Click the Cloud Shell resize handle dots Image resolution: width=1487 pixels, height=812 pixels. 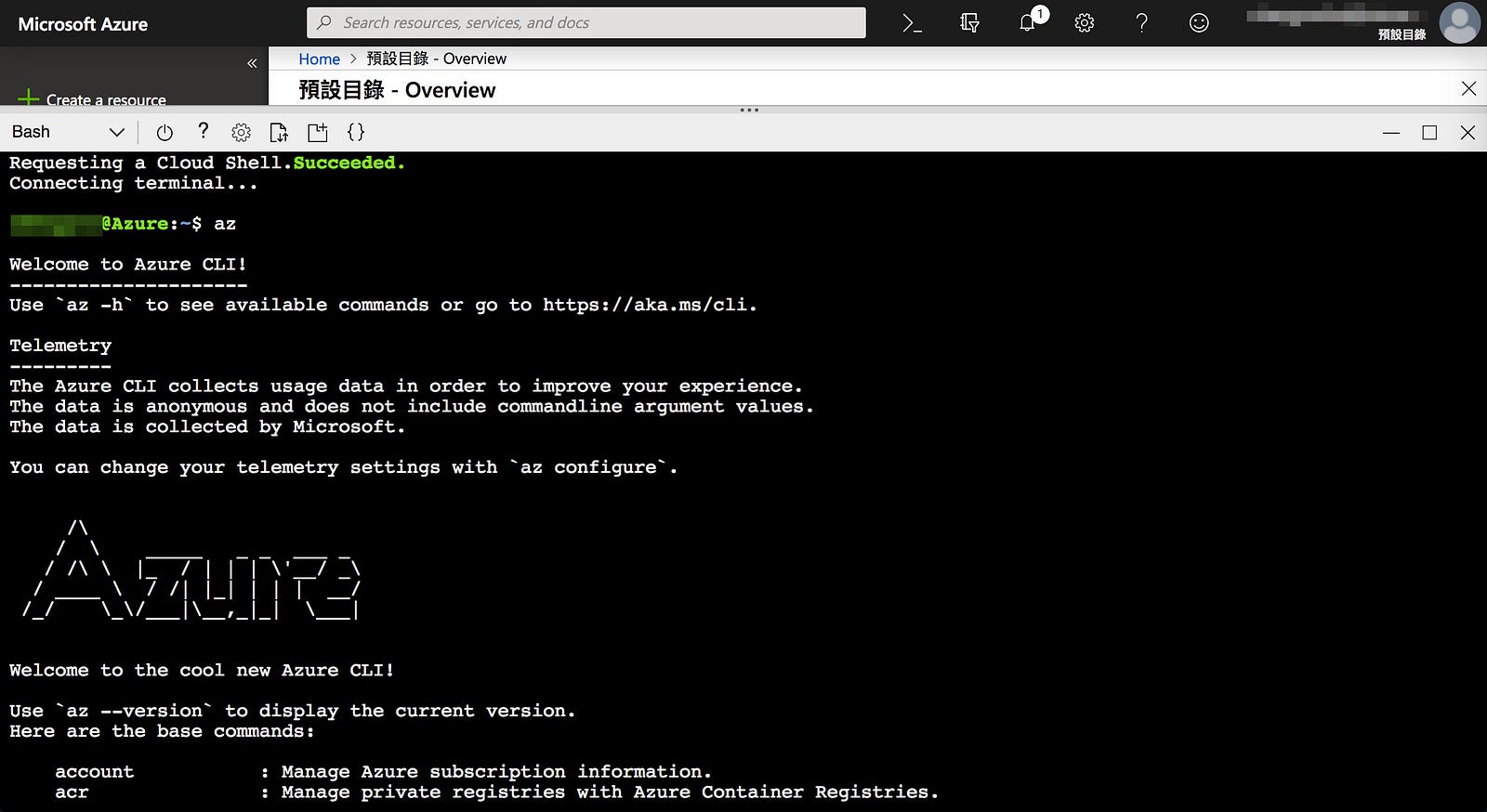pyautogui.click(x=749, y=110)
